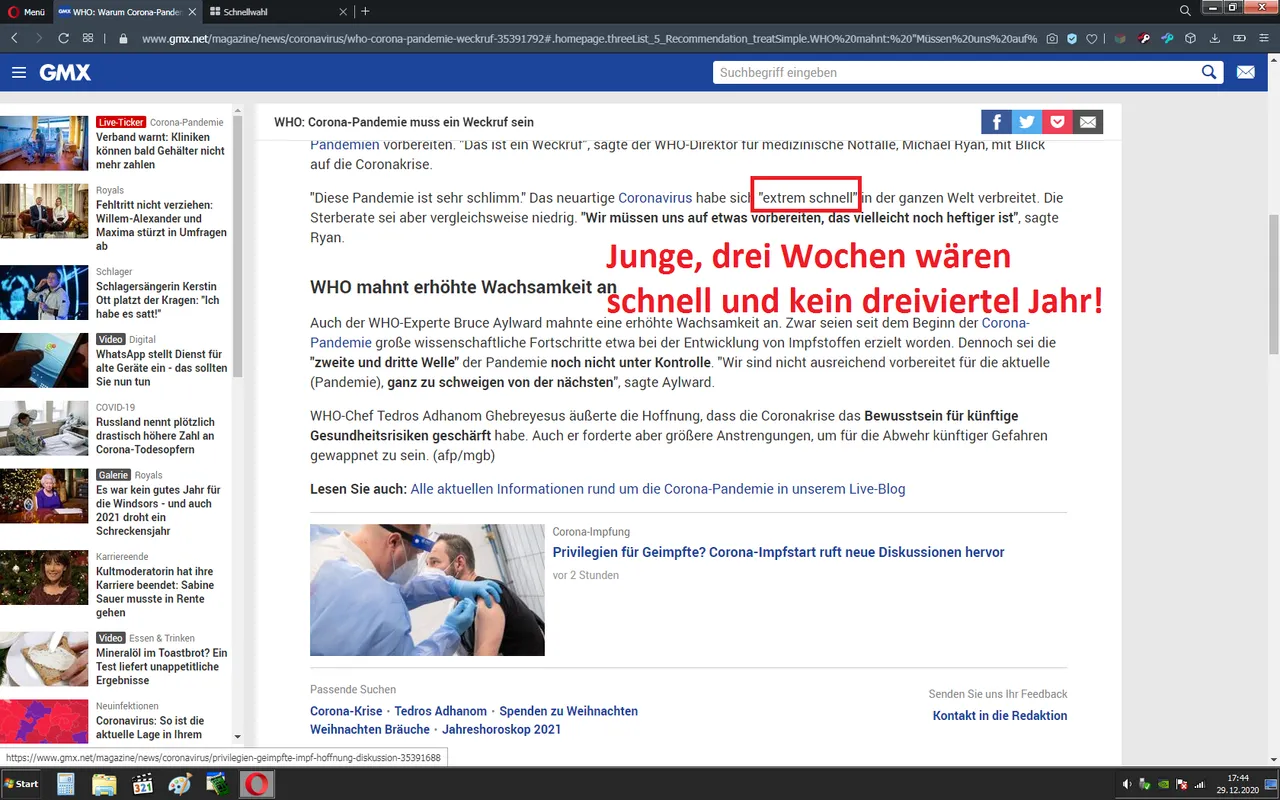This screenshot has width=1280, height=800.
Task: Open the paint palette taskbar icon
Action: (181, 784)
